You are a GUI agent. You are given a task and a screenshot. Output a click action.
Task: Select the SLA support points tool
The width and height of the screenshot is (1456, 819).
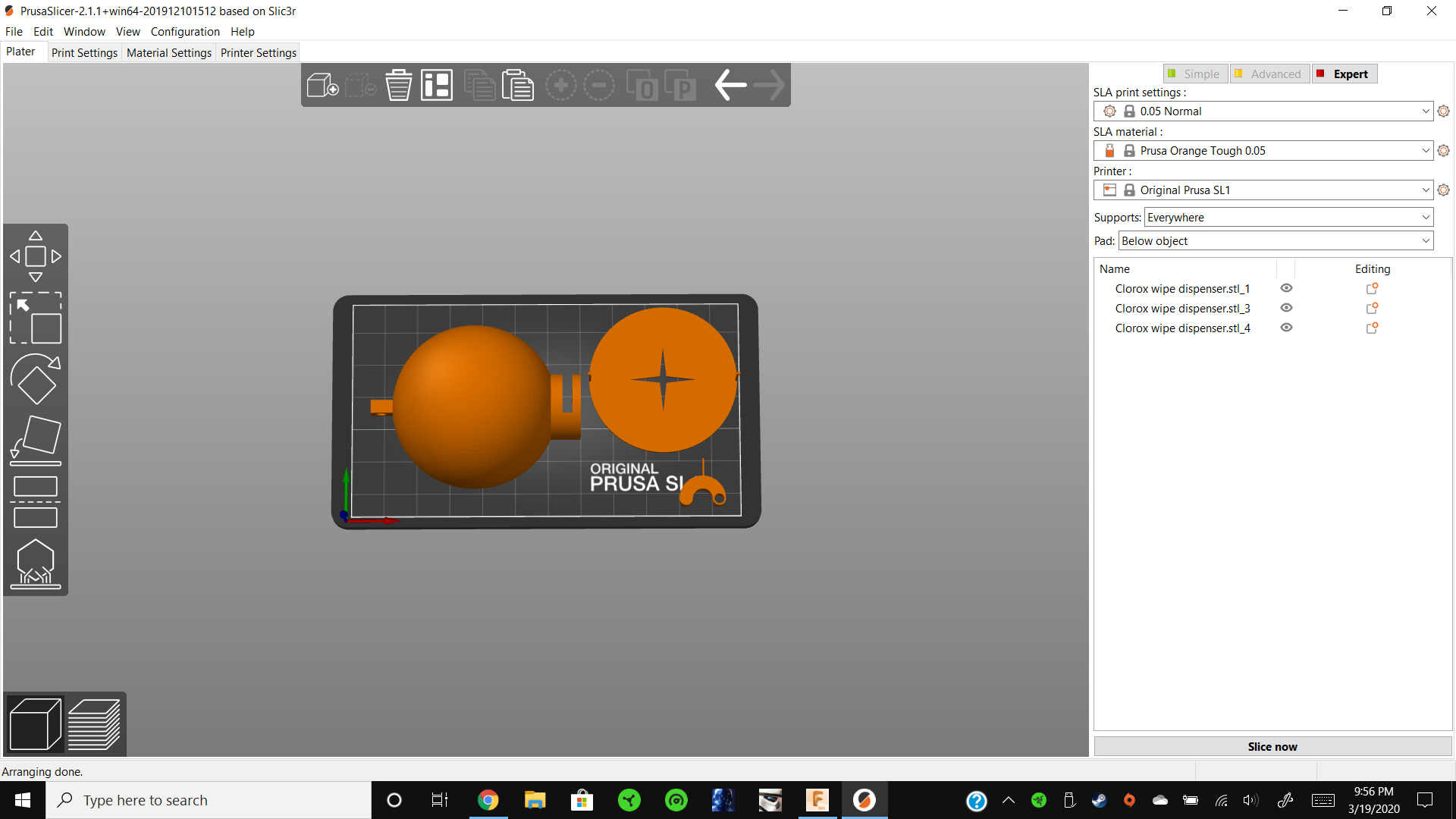click(36, 563)
